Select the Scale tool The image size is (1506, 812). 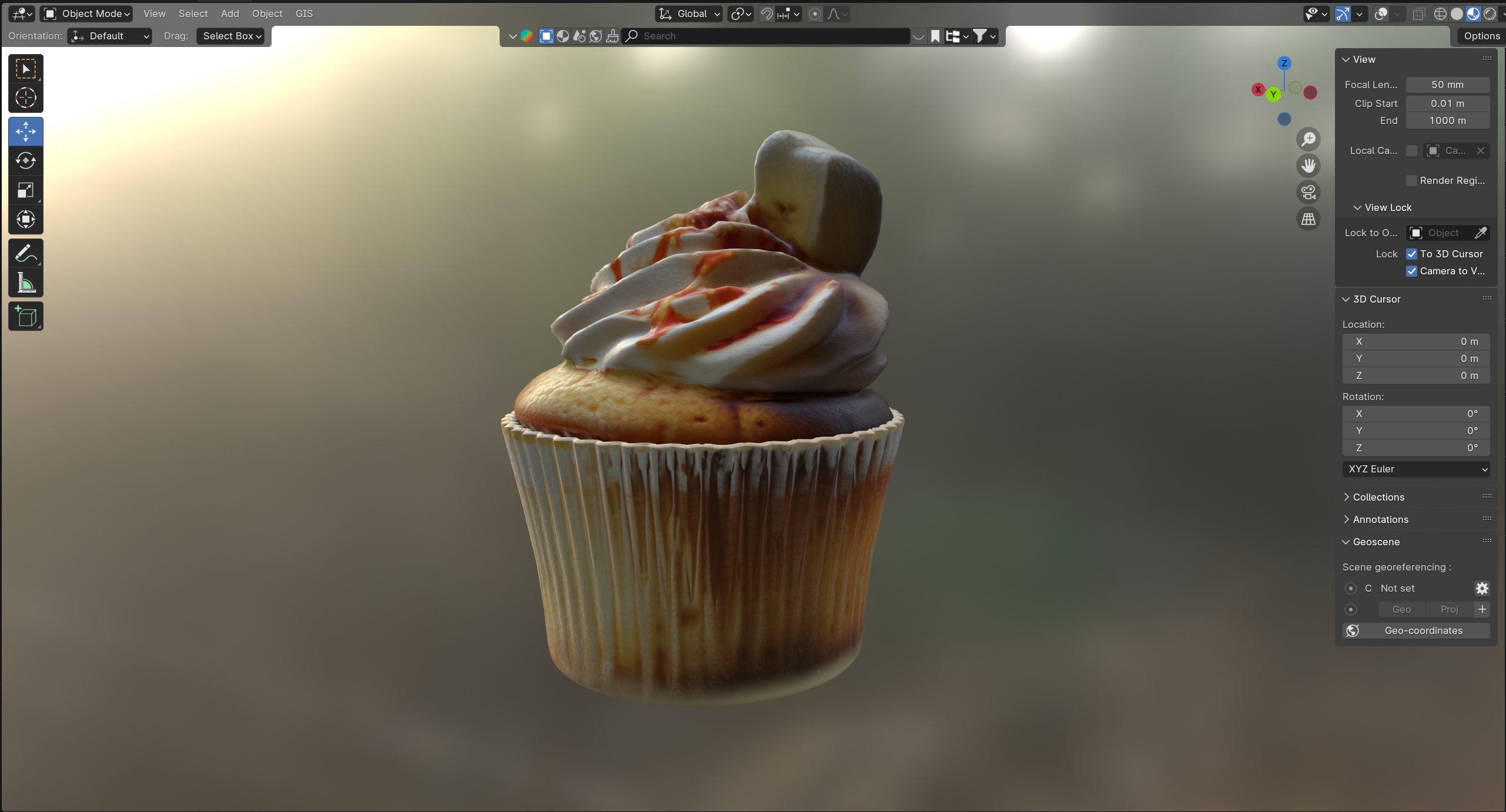25,190
